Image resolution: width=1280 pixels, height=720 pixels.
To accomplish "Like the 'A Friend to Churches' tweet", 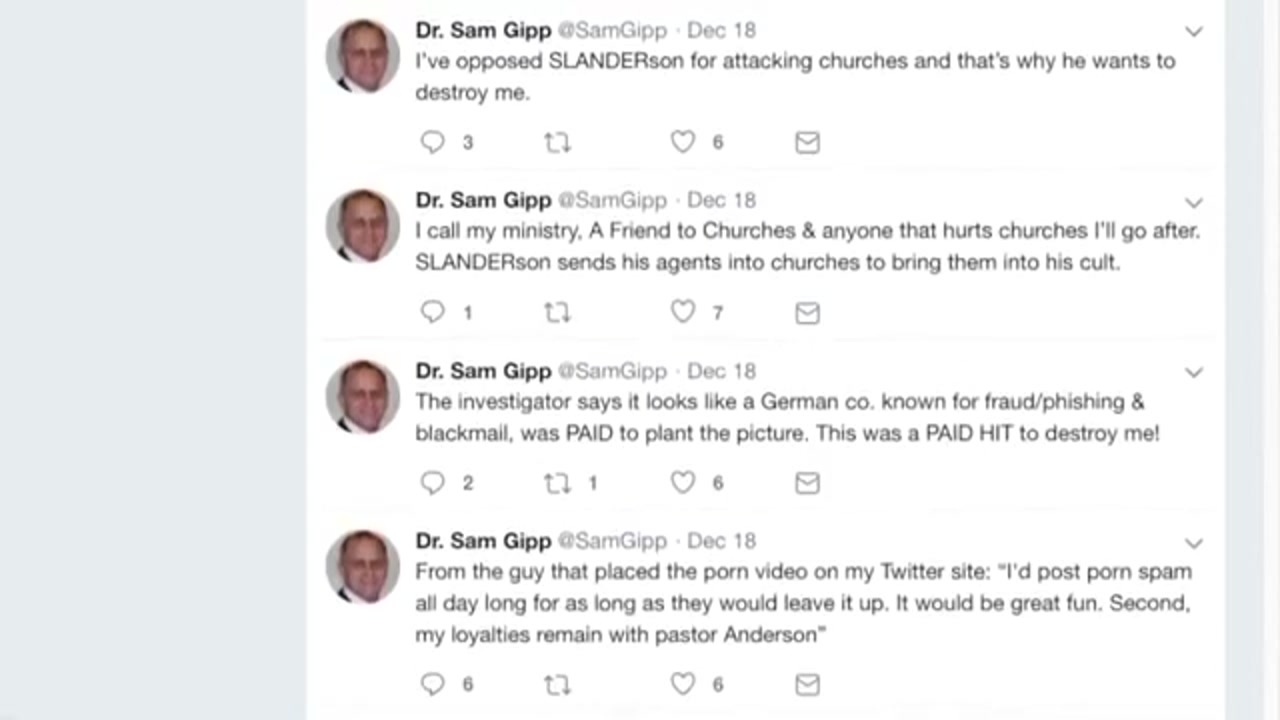I will click(683, 312).
